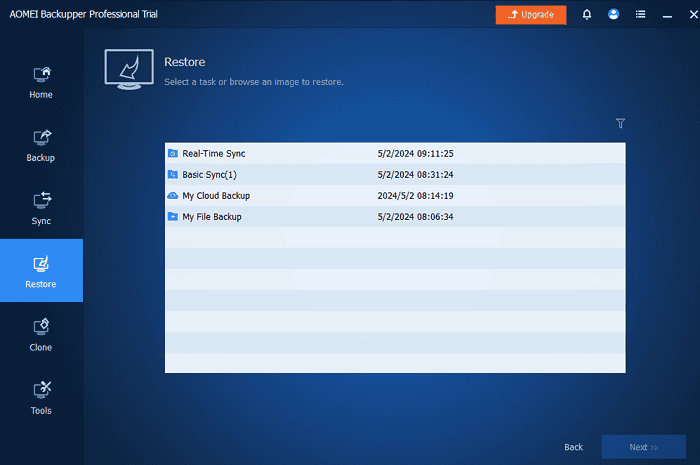Open the Tools section
The width and height of the screenshot is (700, 465).
pos(41,397)
